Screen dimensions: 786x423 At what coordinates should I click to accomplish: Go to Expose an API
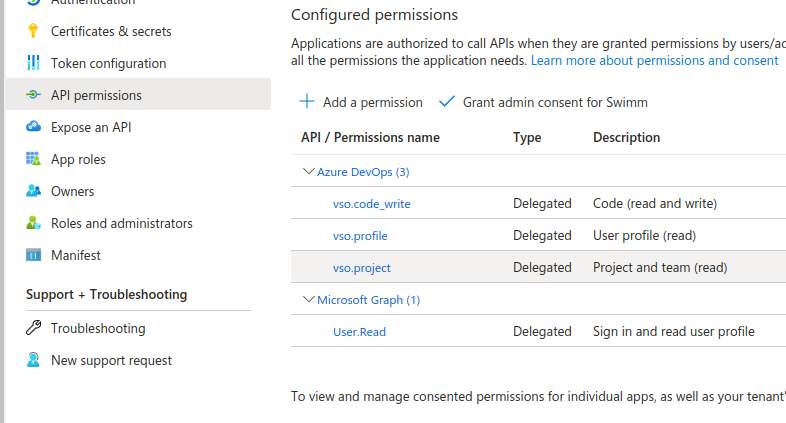coord(91,127)
